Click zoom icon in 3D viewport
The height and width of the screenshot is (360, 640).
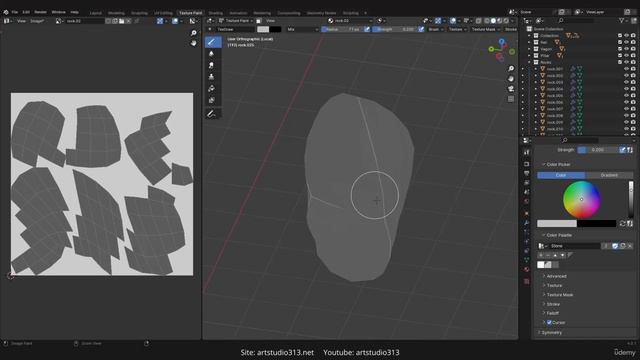511,69
